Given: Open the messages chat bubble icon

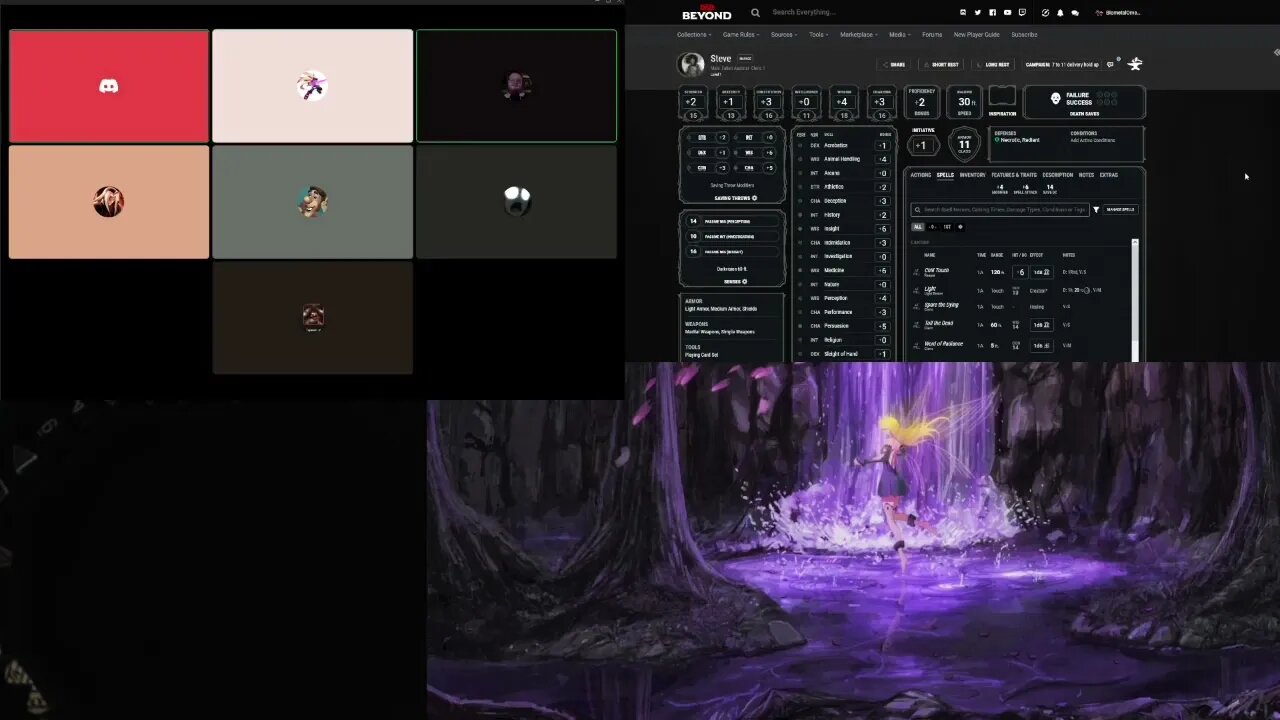Looking at the screenshot, I should (1075, 13).
